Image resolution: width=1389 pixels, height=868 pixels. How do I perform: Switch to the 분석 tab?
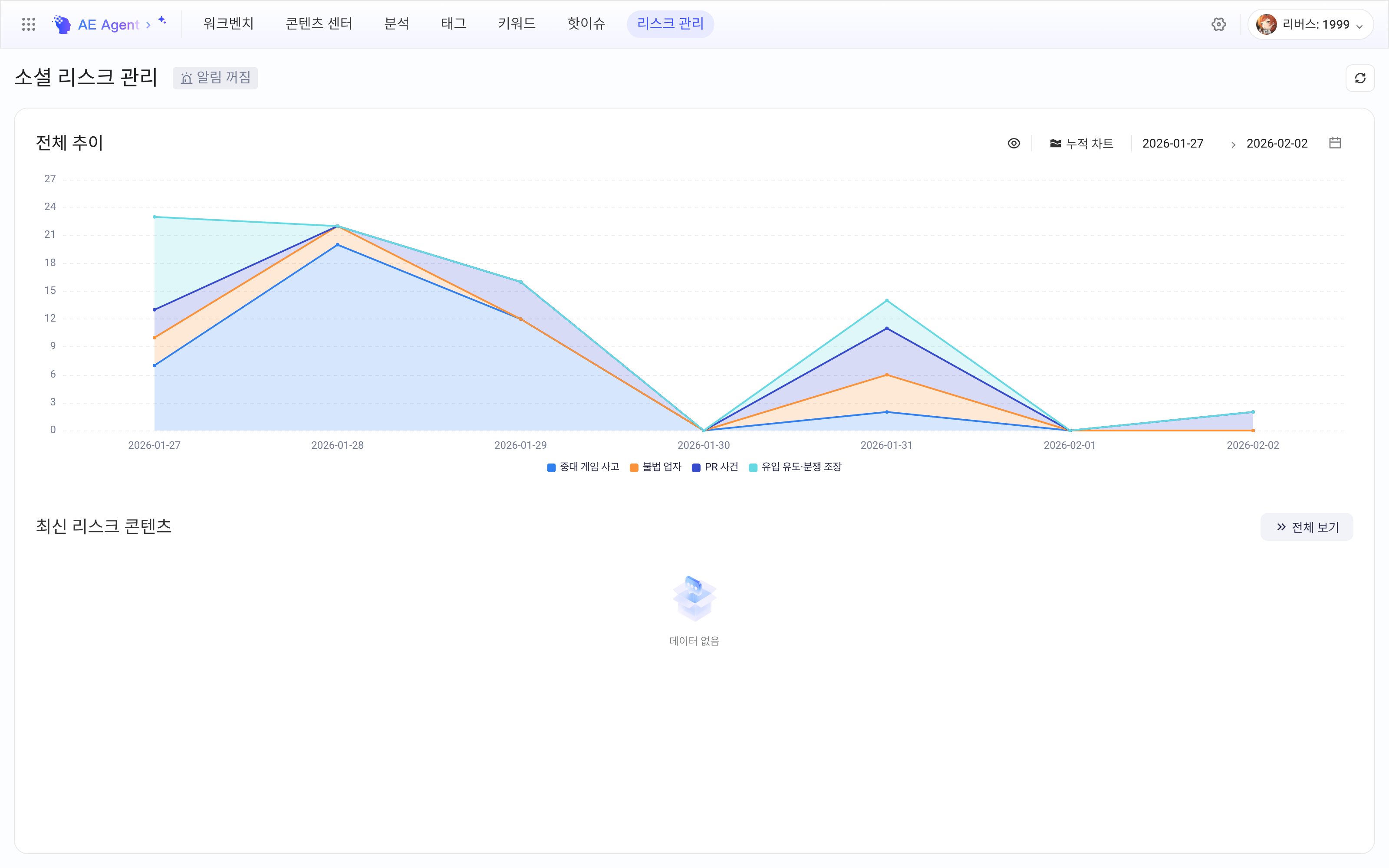coord(397,23)
